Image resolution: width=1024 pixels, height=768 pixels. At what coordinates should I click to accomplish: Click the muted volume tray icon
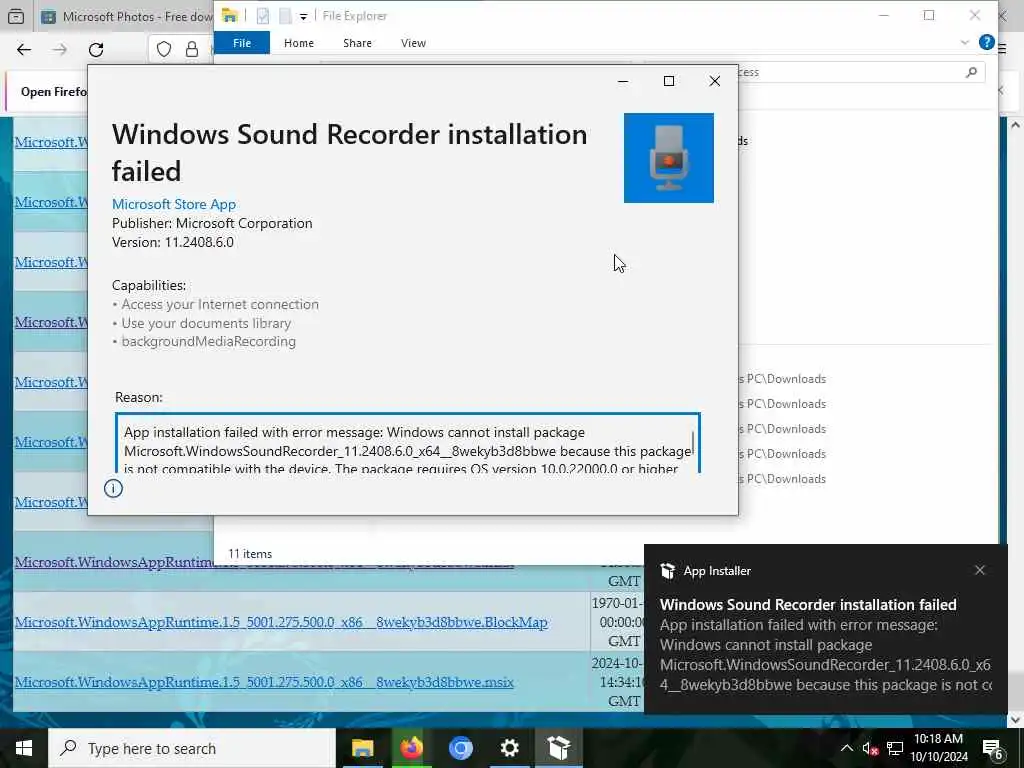(870, 748)
